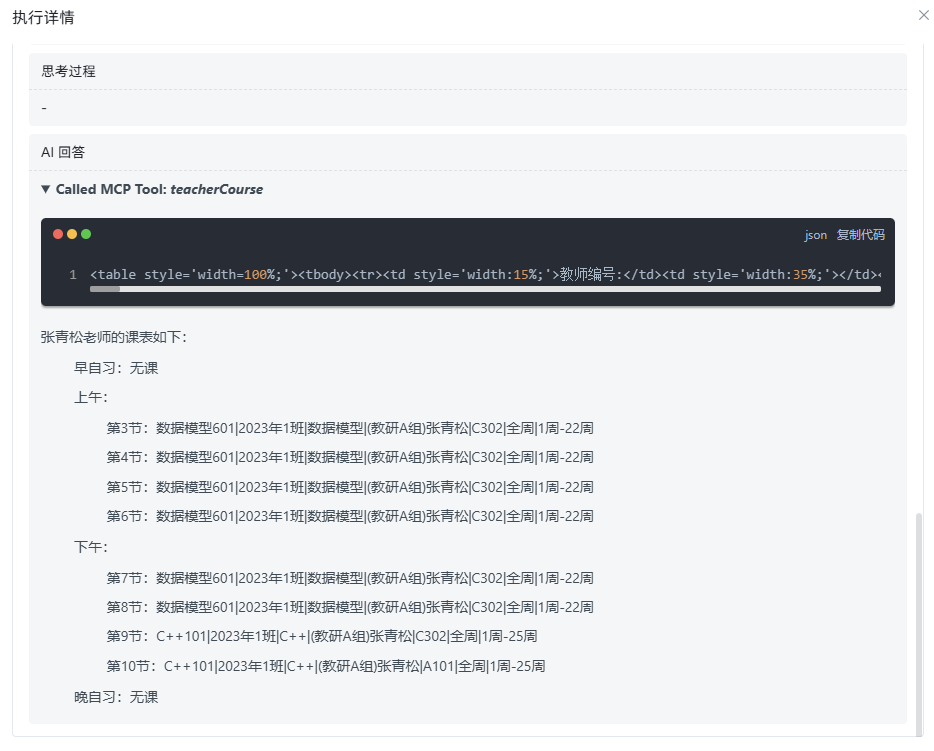Click the 下午 heading
The image size is (934, 751).
coord(91,547)
